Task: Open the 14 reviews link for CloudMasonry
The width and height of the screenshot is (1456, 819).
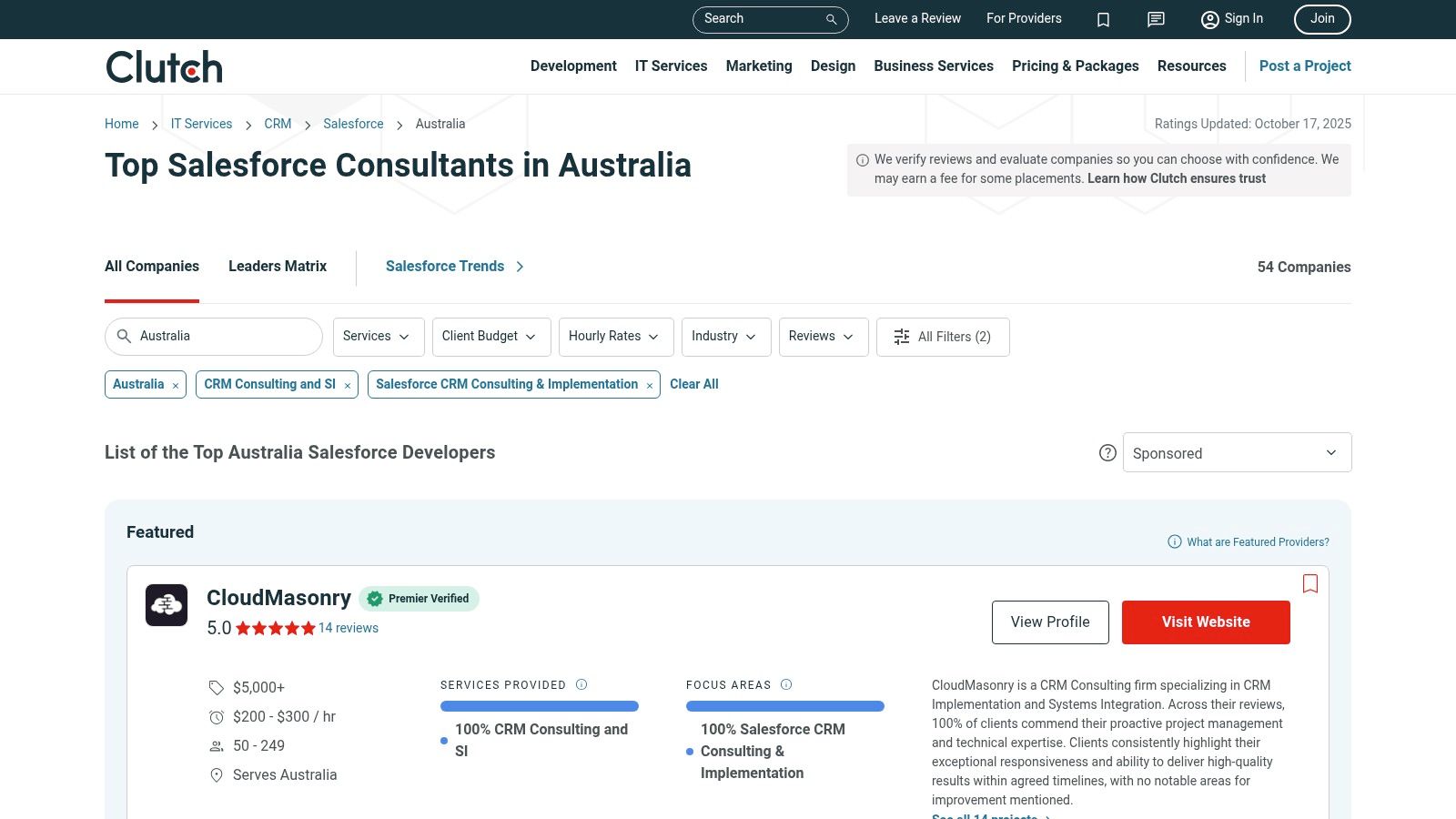Action: (349, 628)
